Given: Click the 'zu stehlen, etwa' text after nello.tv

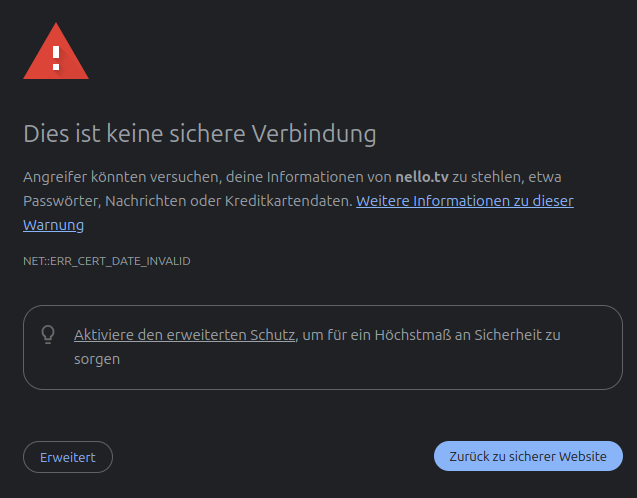Looking at the screenshot, I should 507,177.
